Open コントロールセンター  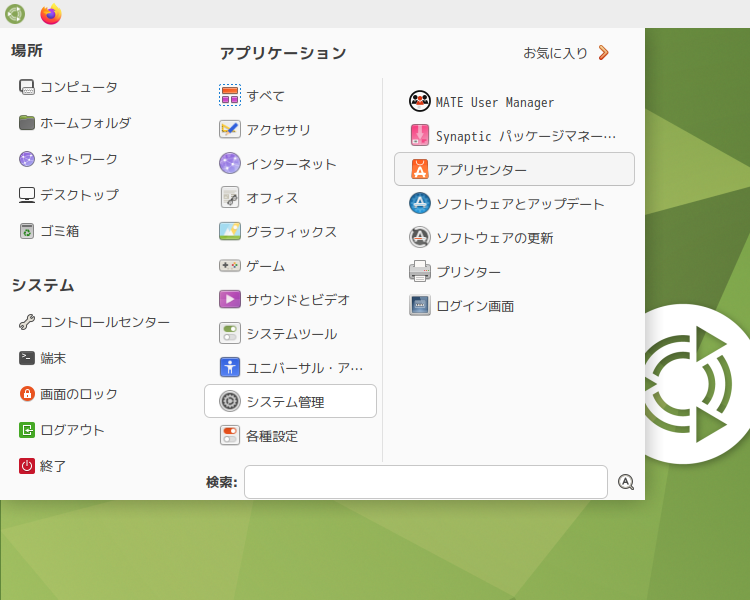pos(94,322)
